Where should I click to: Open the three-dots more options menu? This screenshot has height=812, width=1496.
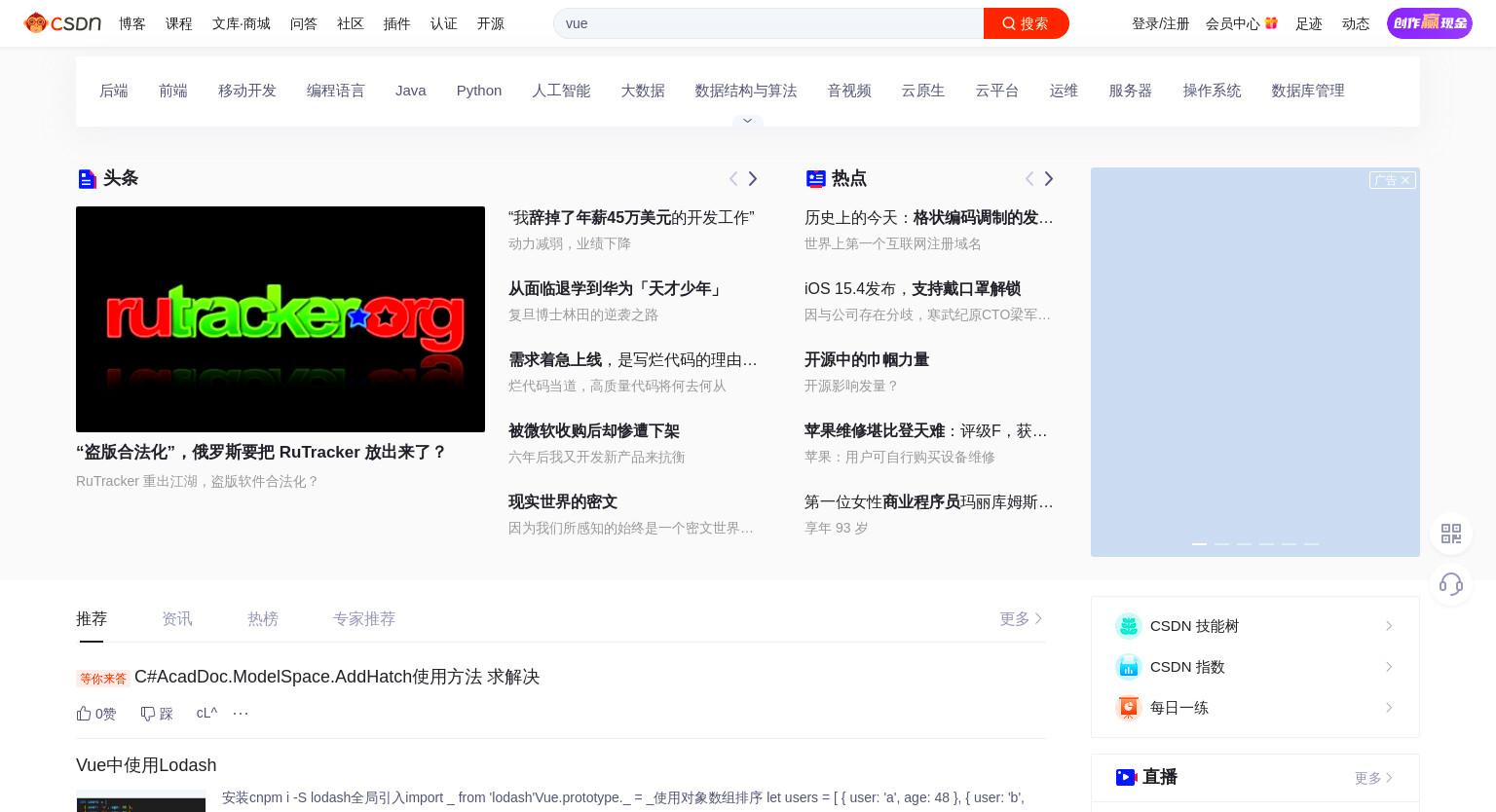click(241, 714)
